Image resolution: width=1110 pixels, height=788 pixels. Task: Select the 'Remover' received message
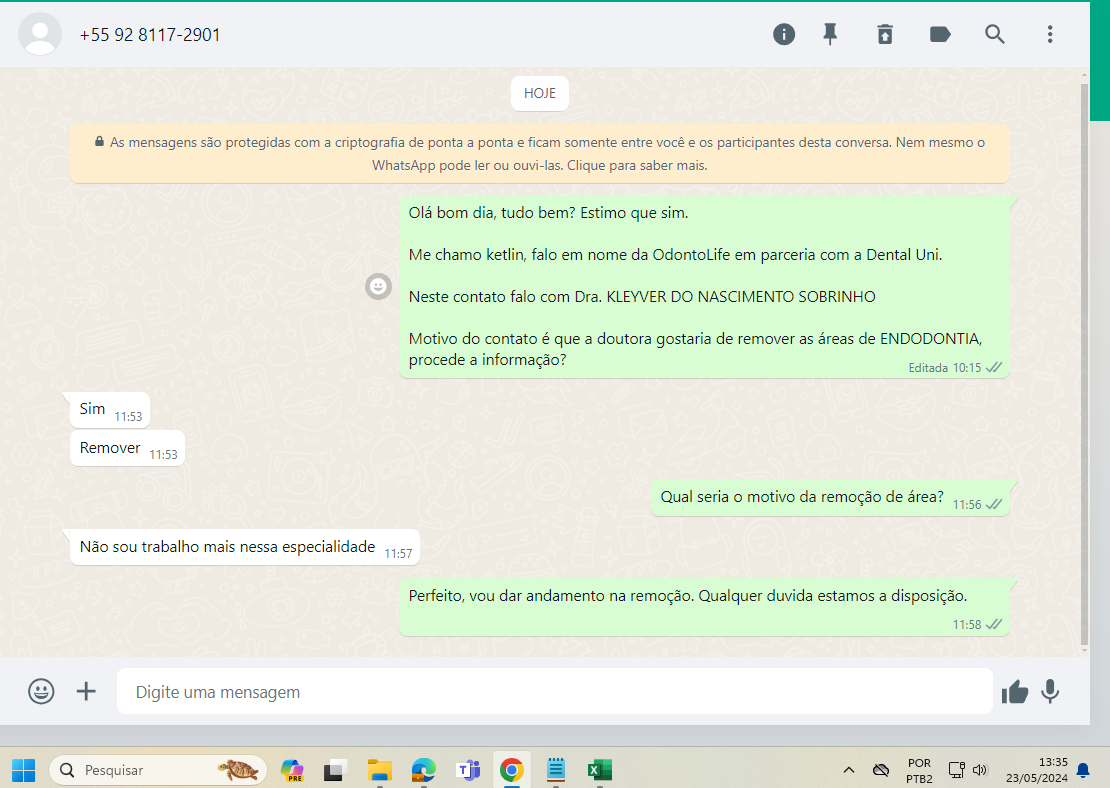[127, 448]
